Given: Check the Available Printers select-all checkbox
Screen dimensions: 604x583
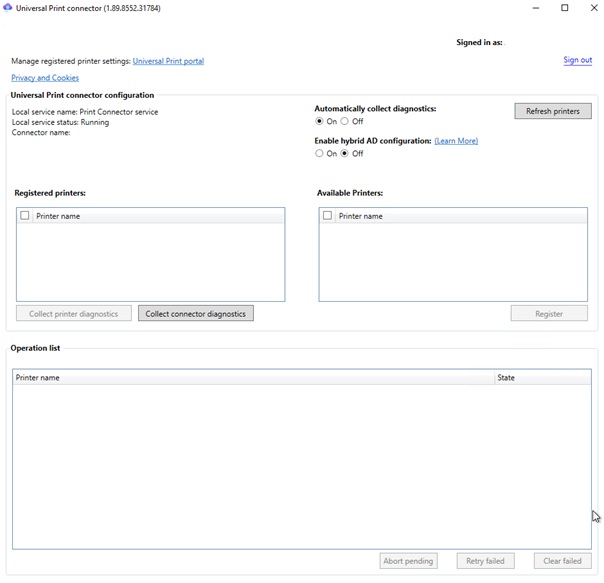Looking at the screenshot, I should tap(327, 215).
